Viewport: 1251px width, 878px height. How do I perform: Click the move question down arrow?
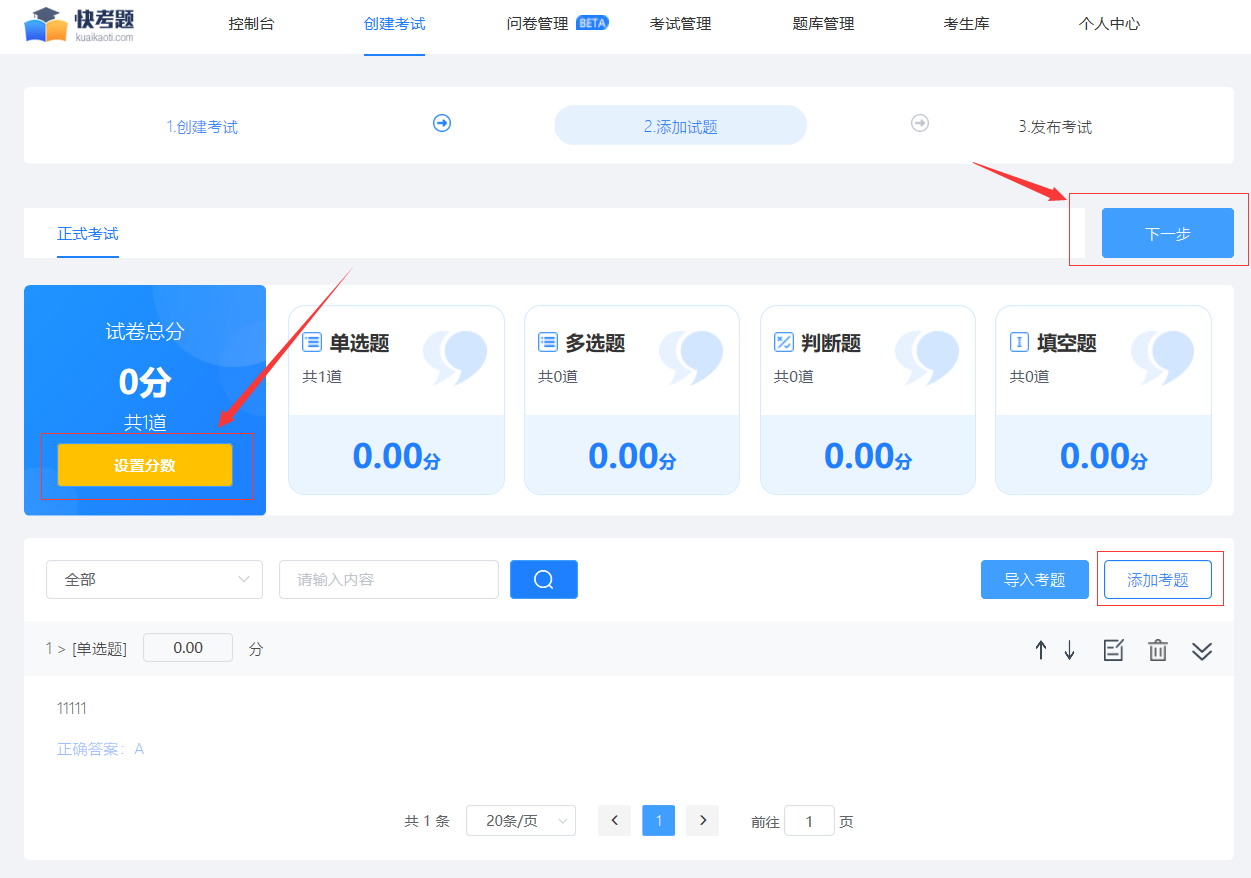[1069, 650]
